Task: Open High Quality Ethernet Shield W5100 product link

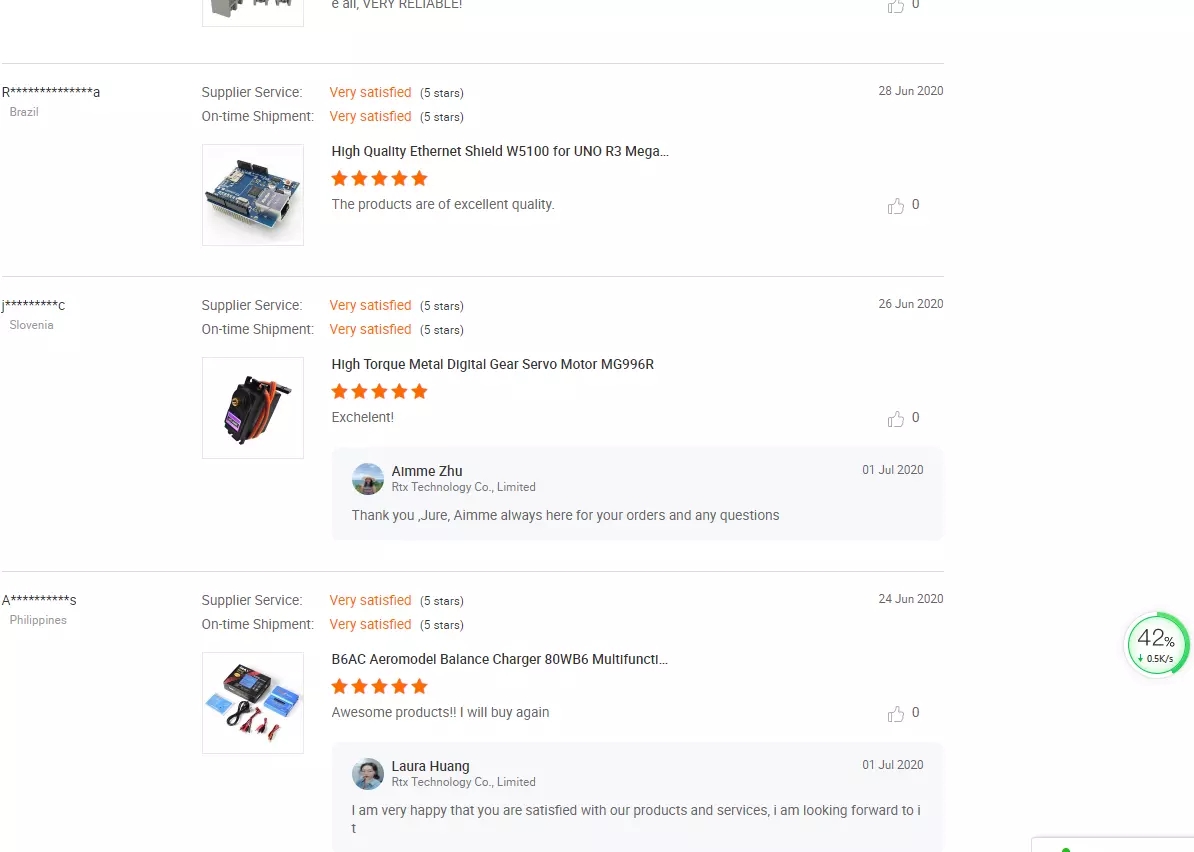Action: pyautogui.click(x=500, y=151)
